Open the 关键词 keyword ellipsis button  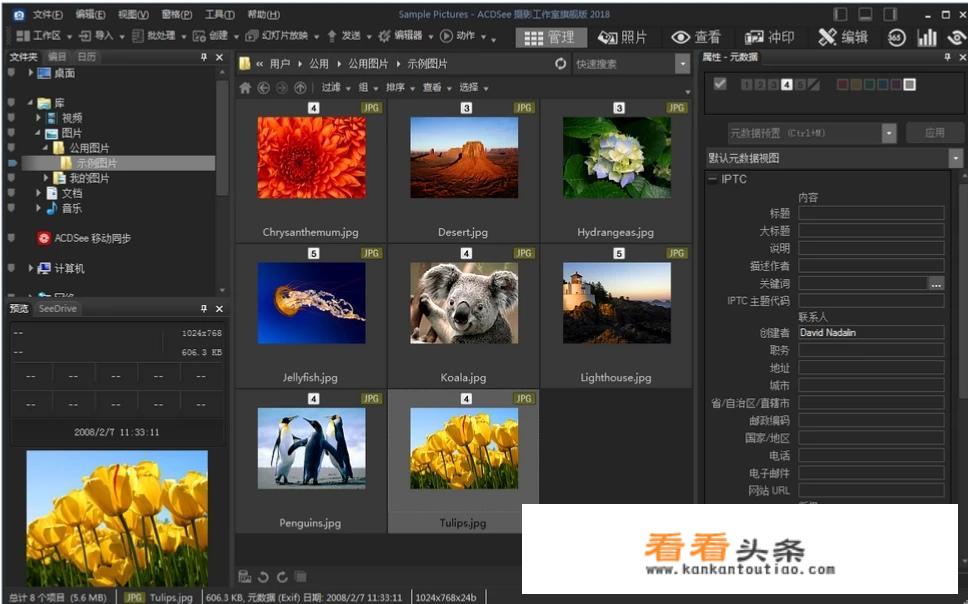click(936, 283)
